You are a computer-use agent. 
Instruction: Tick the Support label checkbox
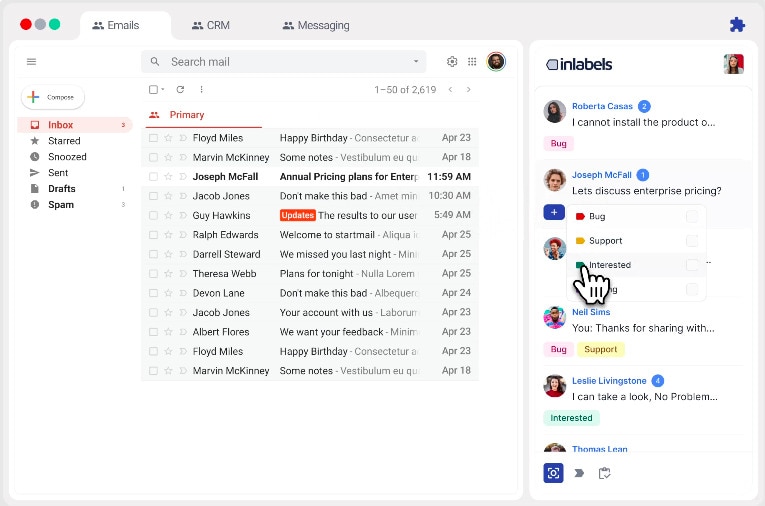coord(692,241)
